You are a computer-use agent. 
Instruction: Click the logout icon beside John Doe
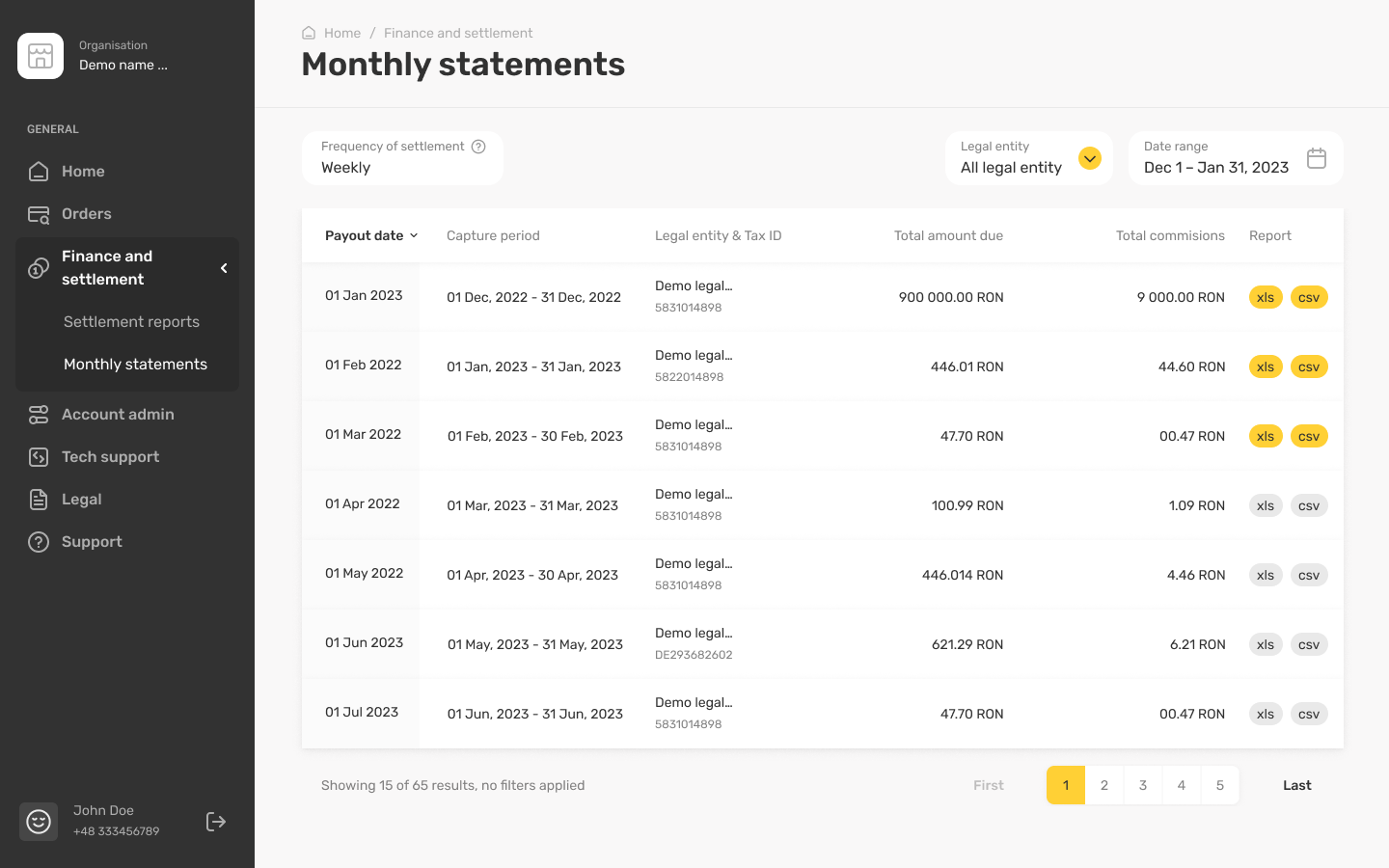tap(216, 822)
